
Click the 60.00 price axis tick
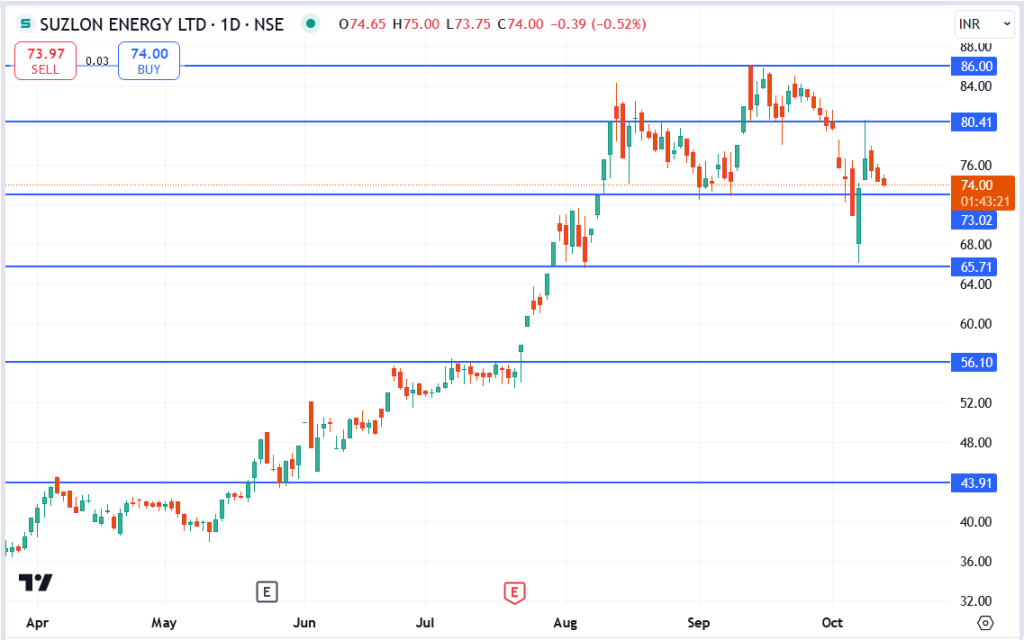point(976,324)
